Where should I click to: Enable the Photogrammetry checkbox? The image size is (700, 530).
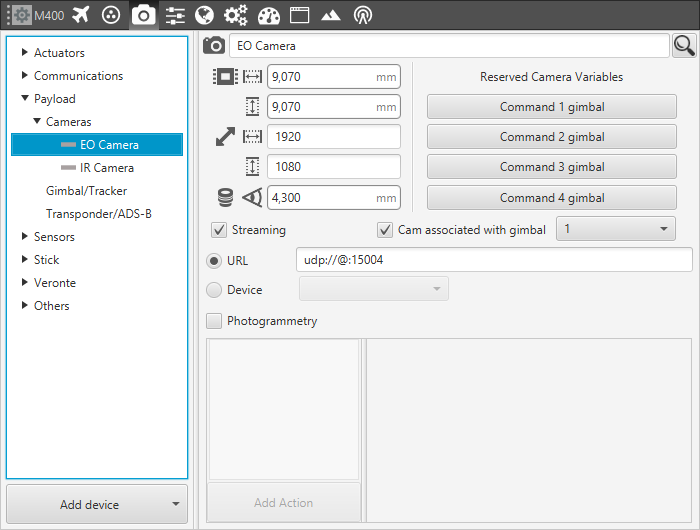(x=214, y=321)
